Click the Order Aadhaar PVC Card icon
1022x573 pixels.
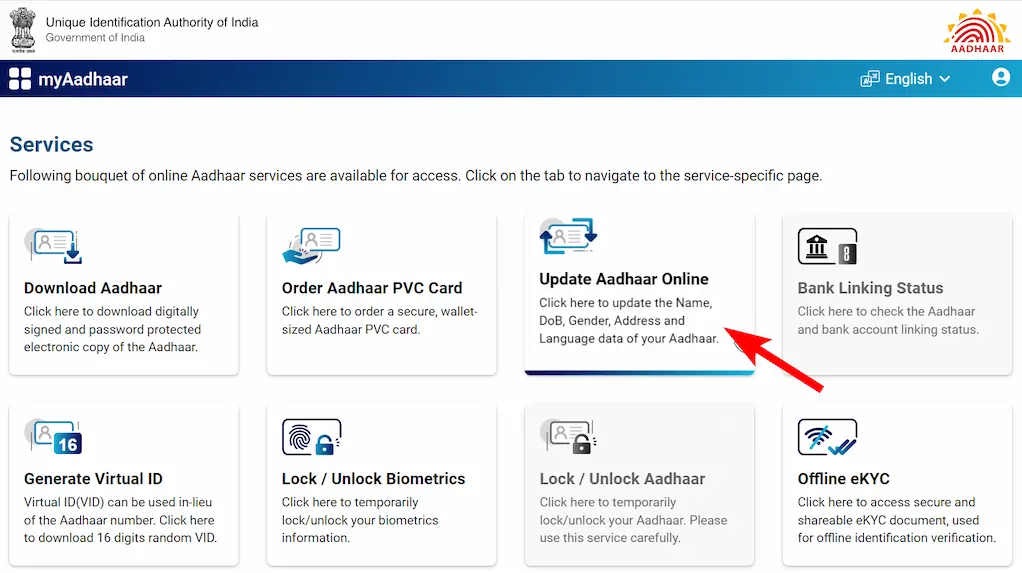312,246
